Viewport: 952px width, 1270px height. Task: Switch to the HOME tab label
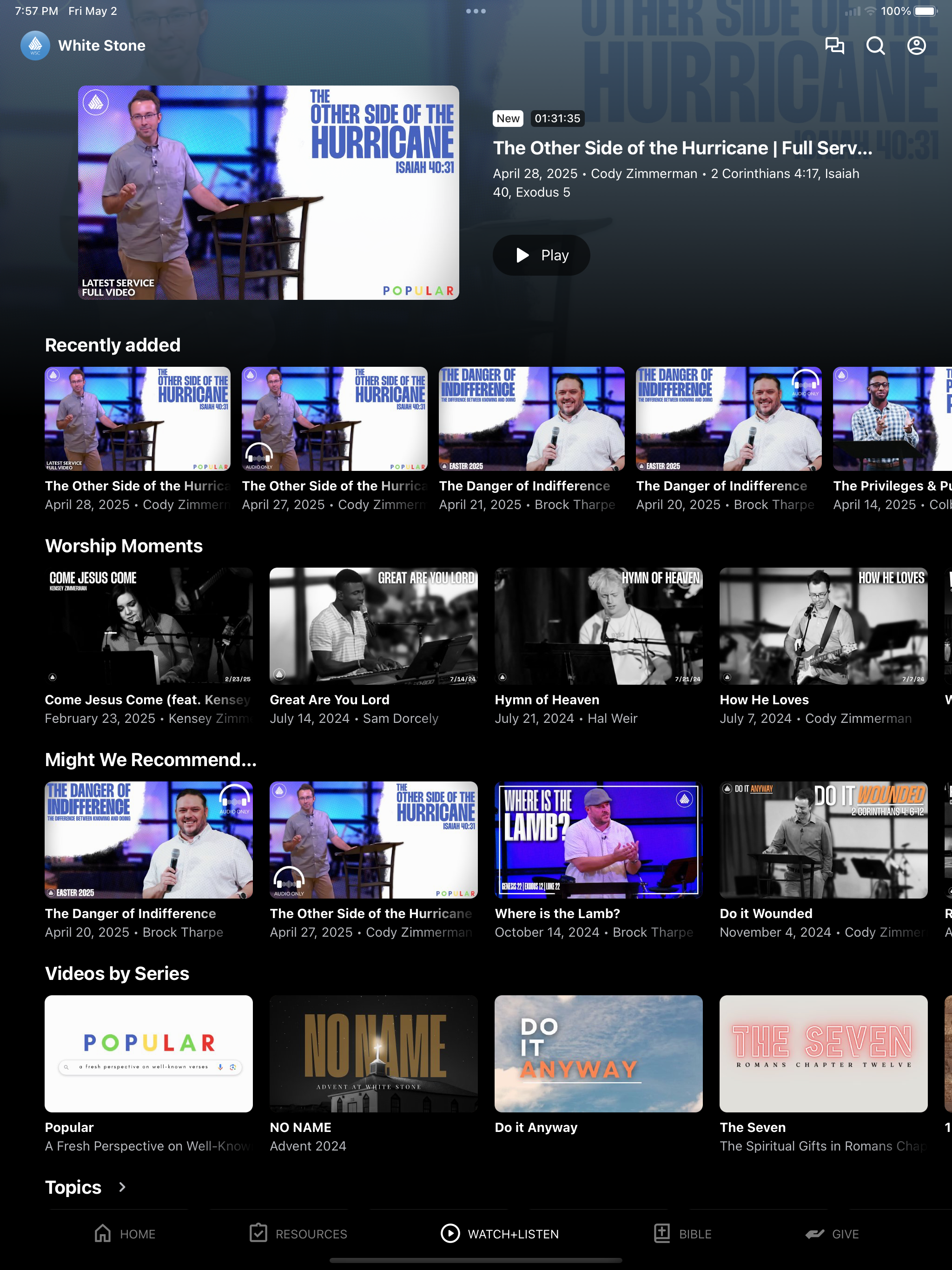(x=138, y=1234)
